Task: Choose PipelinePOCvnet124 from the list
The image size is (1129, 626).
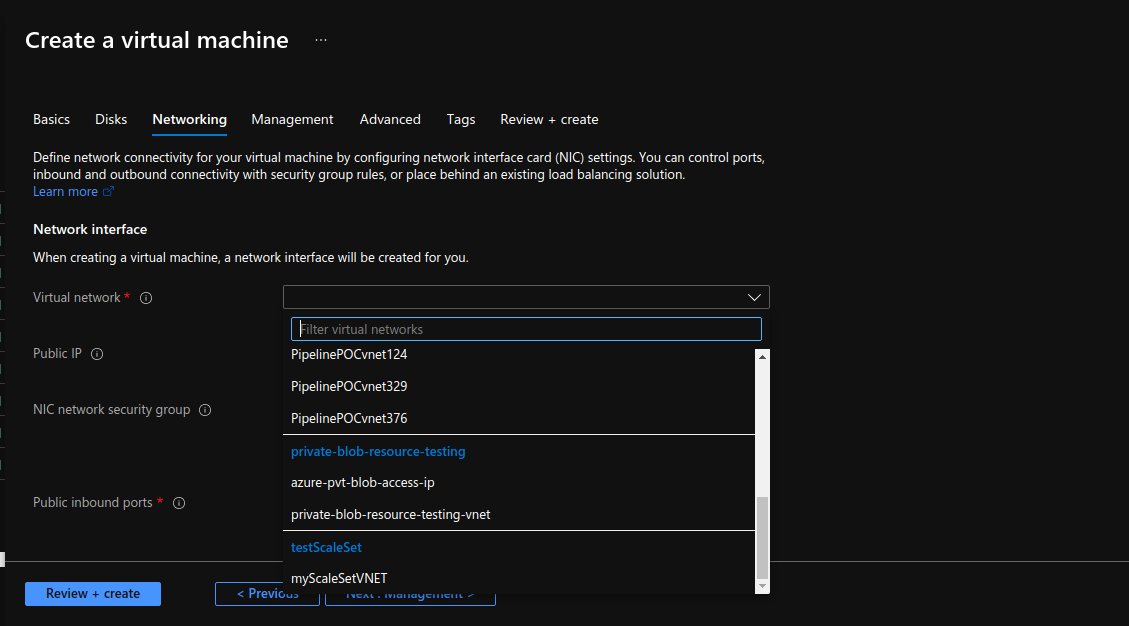Action: click(x=349, y=354)
